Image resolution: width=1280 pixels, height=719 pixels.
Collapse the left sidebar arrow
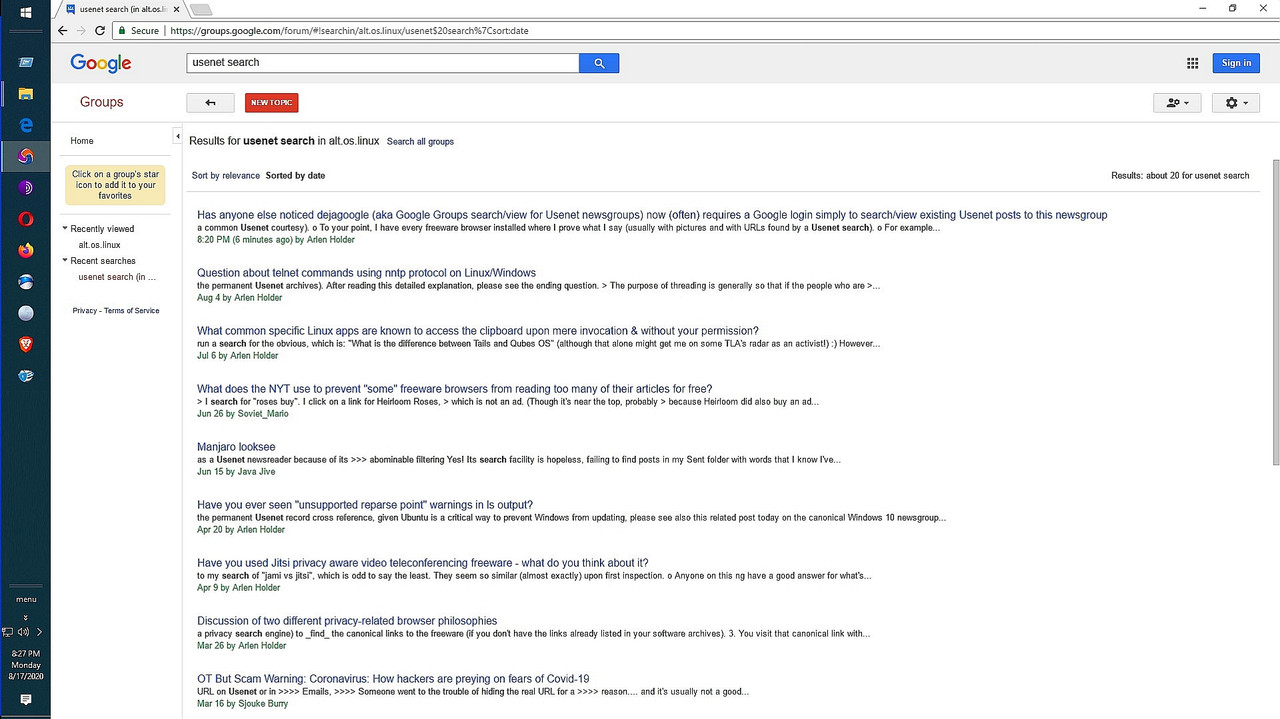(x=178, y=136)
